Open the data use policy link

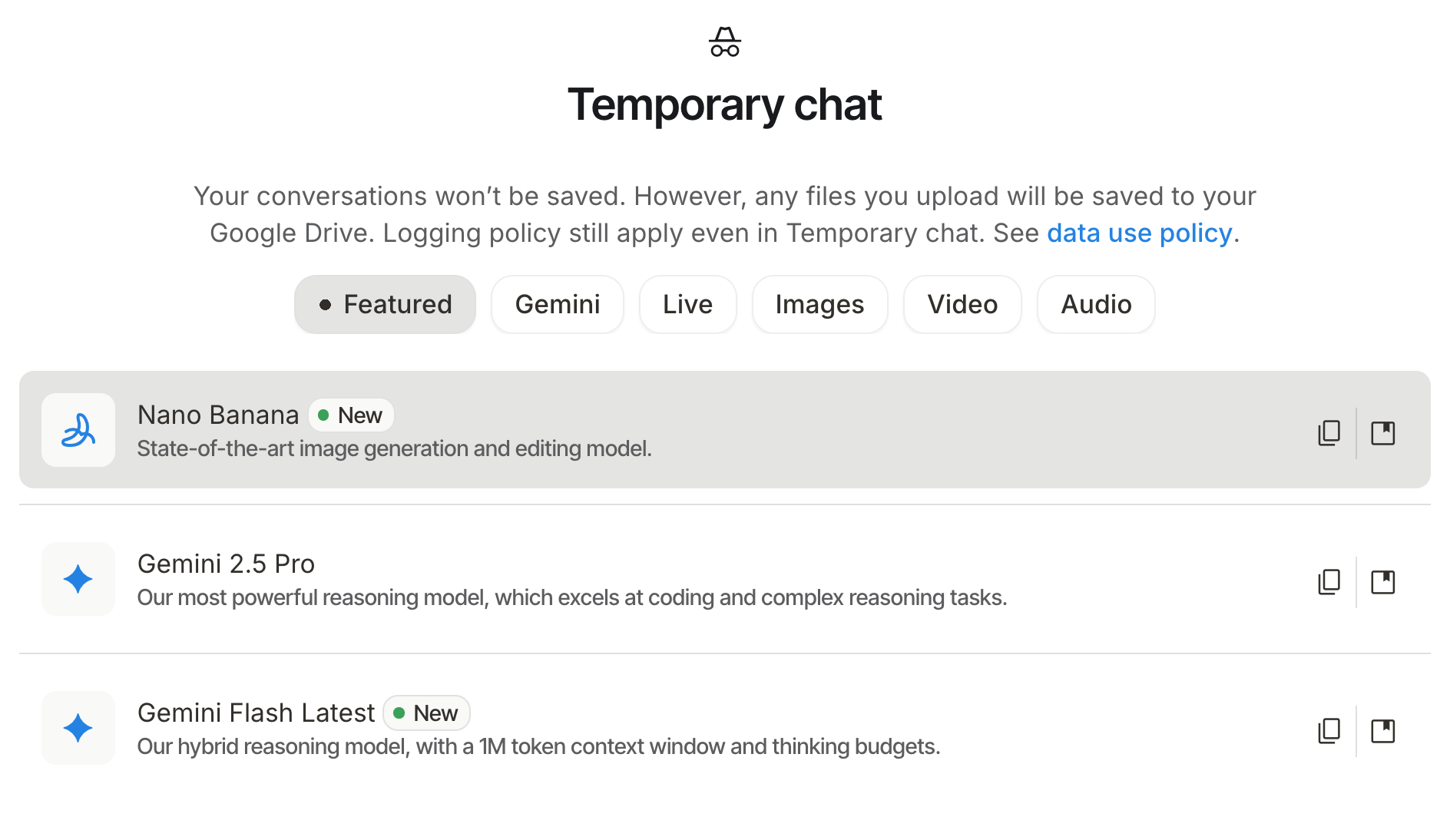(x=1139, y=233)
